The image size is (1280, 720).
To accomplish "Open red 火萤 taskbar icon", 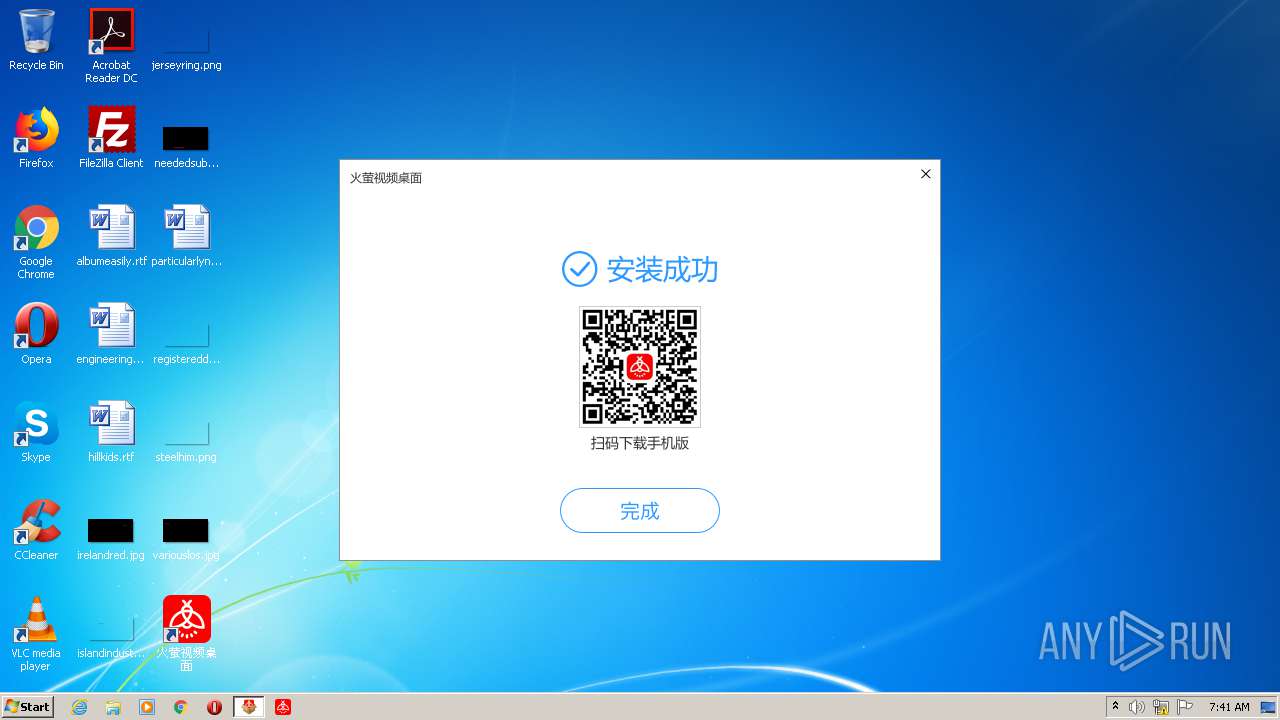I will coord(283,707).
